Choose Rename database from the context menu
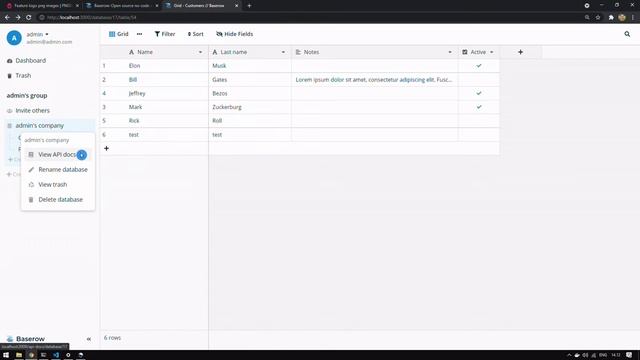Image resolution: width=640 pixels, height=360 pixels. click(x=58, y=170)
